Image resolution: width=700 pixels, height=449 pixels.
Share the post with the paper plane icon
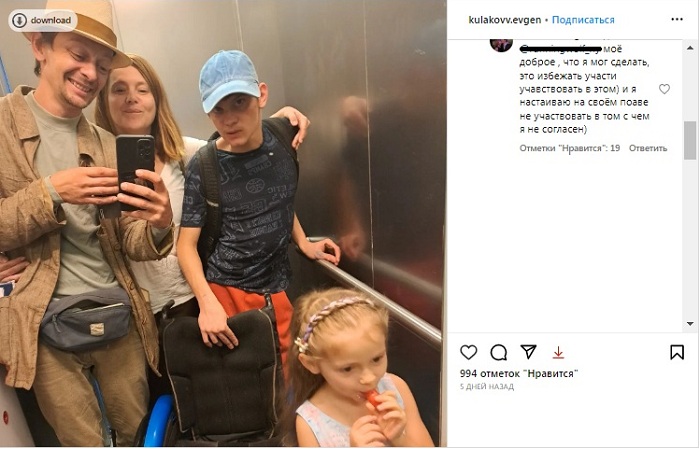(x=529, y=352)
